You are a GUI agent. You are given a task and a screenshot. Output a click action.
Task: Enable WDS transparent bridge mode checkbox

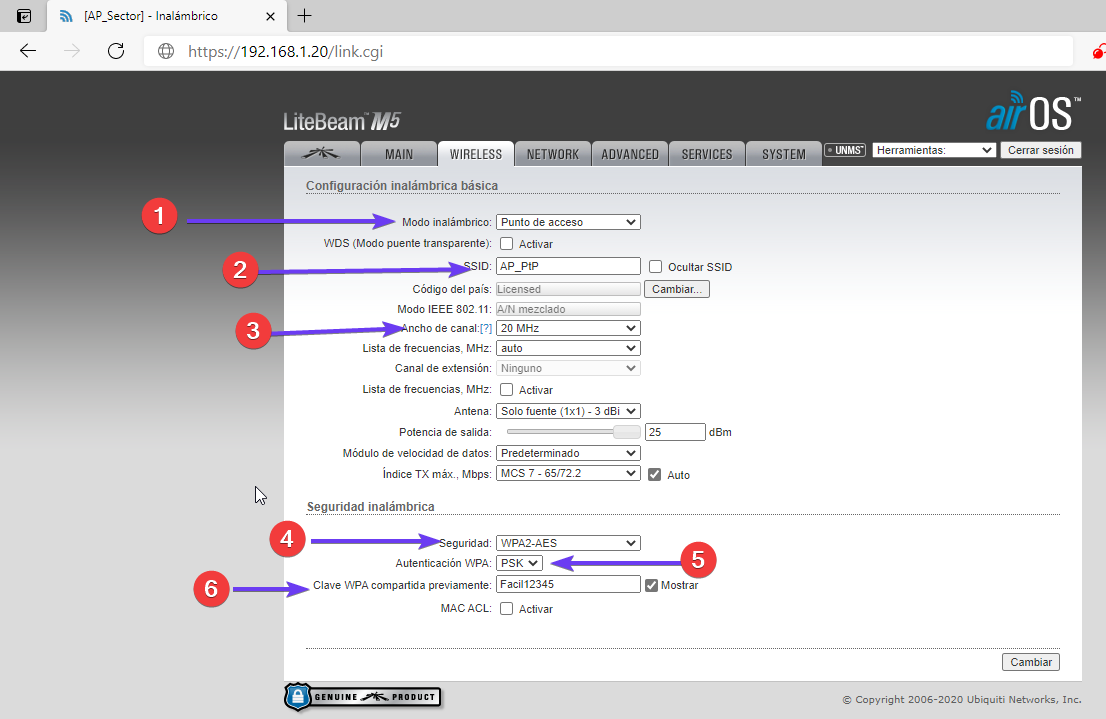[507, 243]
